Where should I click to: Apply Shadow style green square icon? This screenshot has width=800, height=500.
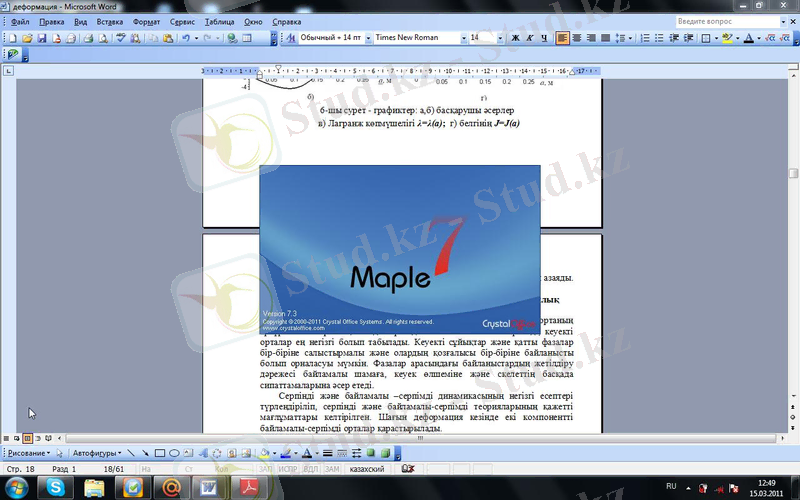click(371, 453)
